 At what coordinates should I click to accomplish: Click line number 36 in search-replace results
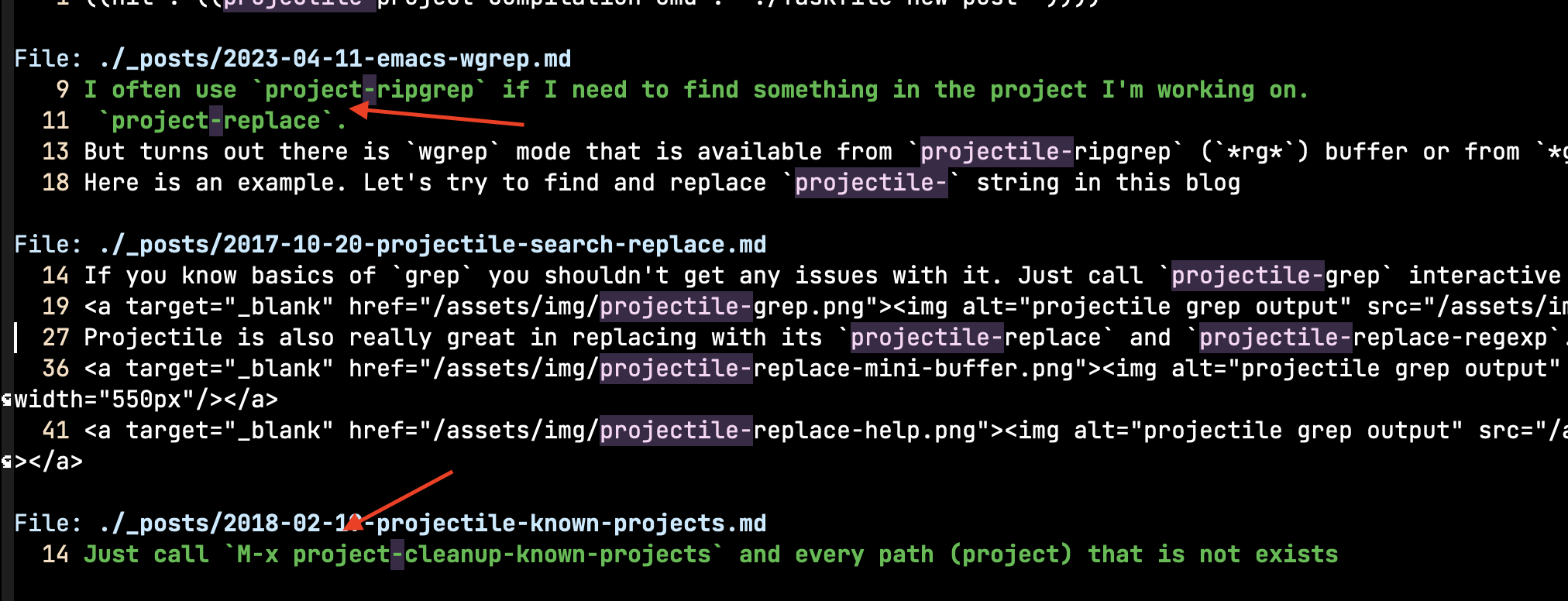point(56,369)
